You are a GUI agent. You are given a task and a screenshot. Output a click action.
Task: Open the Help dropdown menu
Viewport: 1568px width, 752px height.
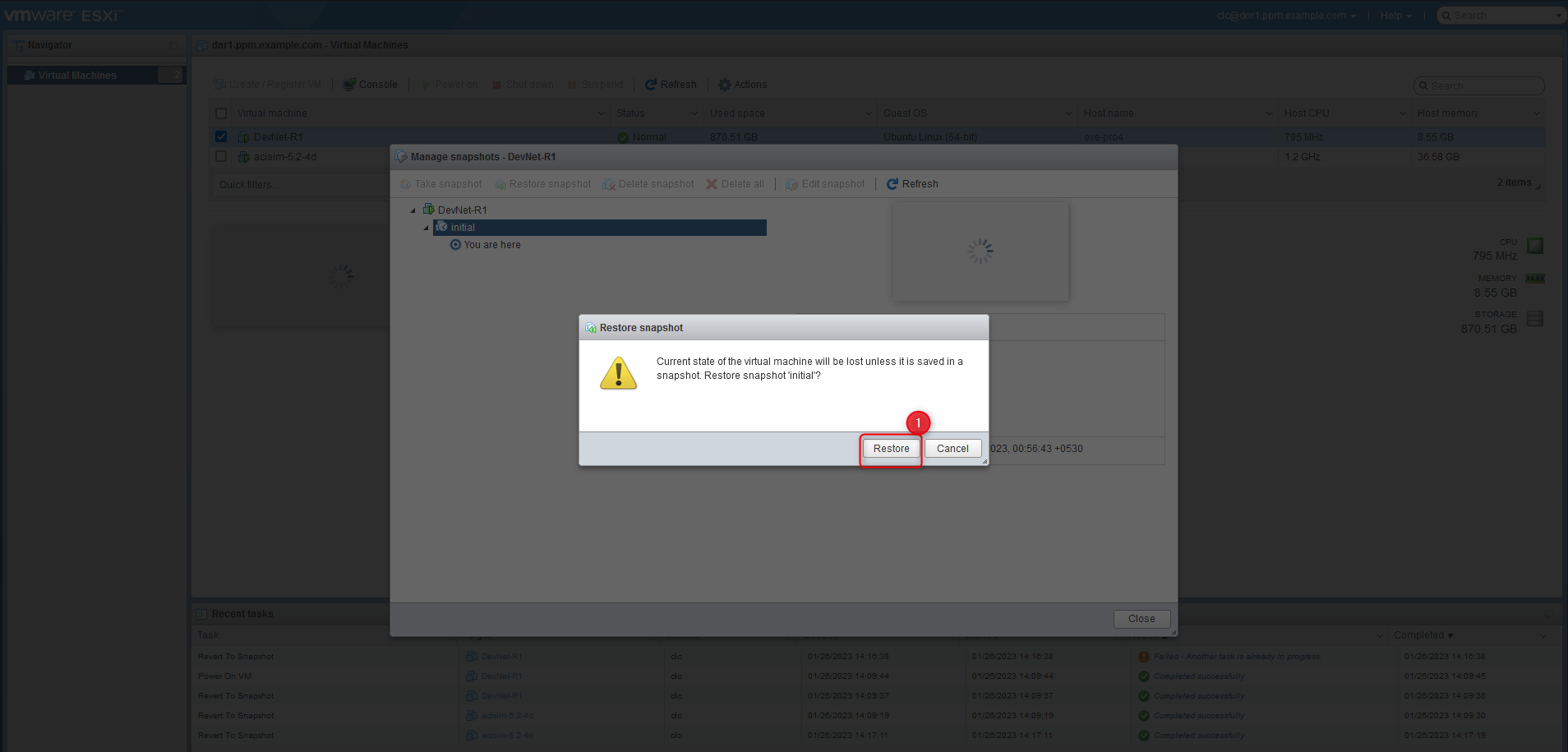[1396, 16]
